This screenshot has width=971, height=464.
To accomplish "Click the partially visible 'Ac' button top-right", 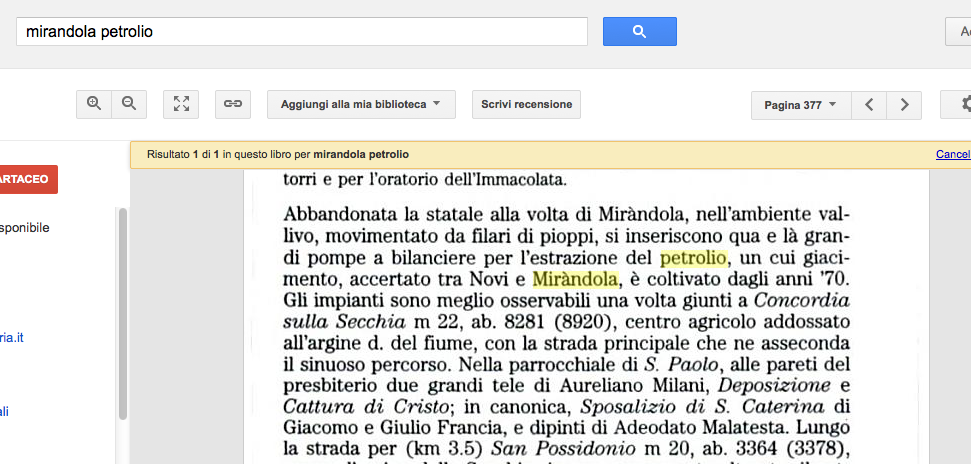I will pyautogui.click(x=960, y=32).
